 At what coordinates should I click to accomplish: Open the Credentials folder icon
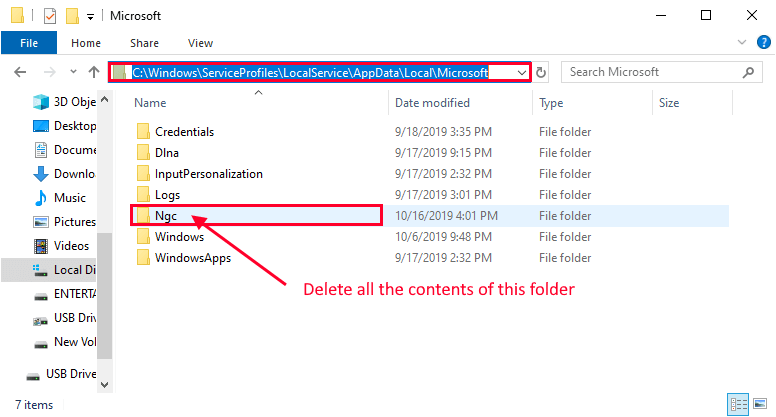coord(143,132)
